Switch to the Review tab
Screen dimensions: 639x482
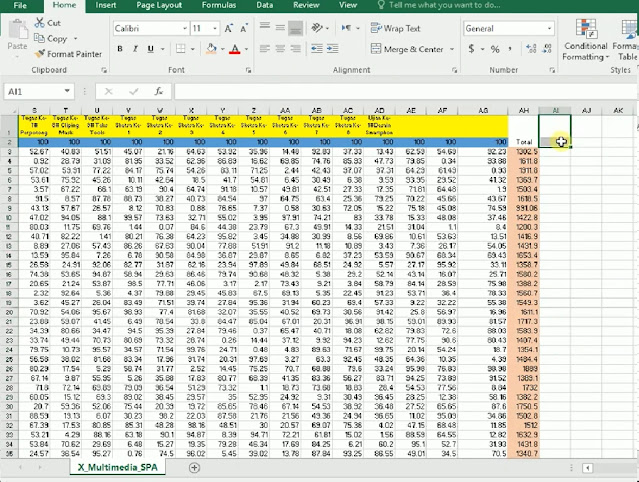(306, 5)
